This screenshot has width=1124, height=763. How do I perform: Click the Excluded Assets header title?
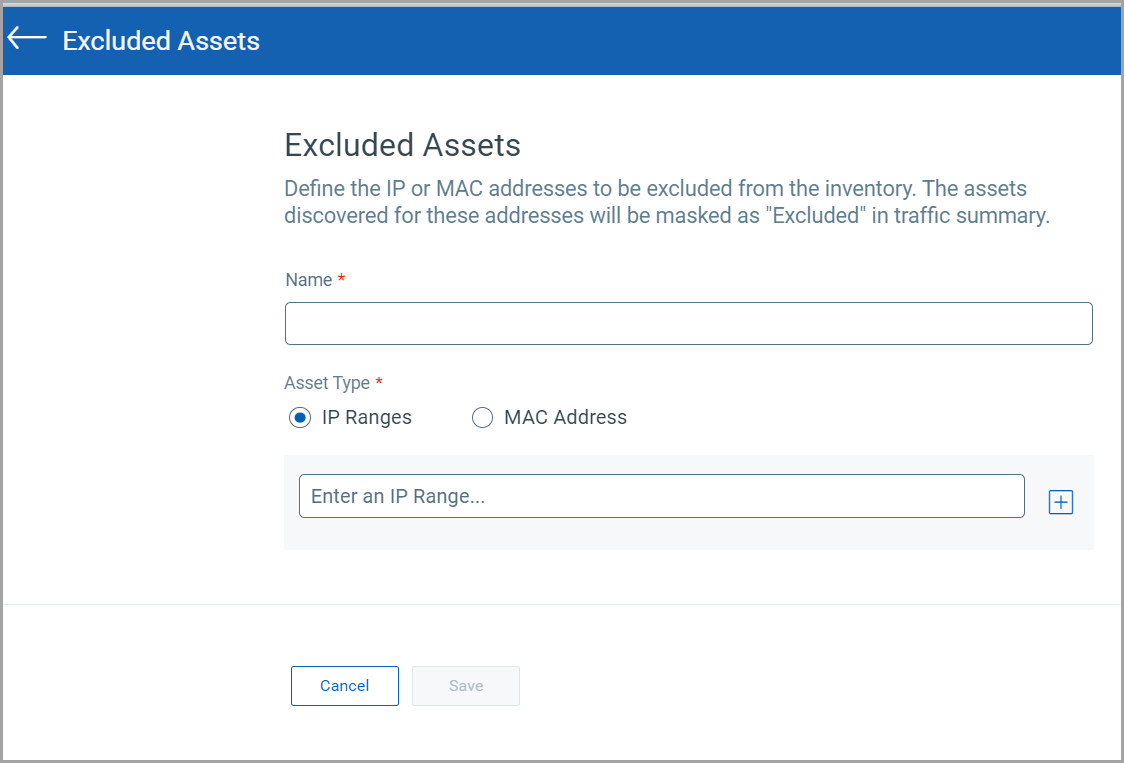(x=160, y=41)
